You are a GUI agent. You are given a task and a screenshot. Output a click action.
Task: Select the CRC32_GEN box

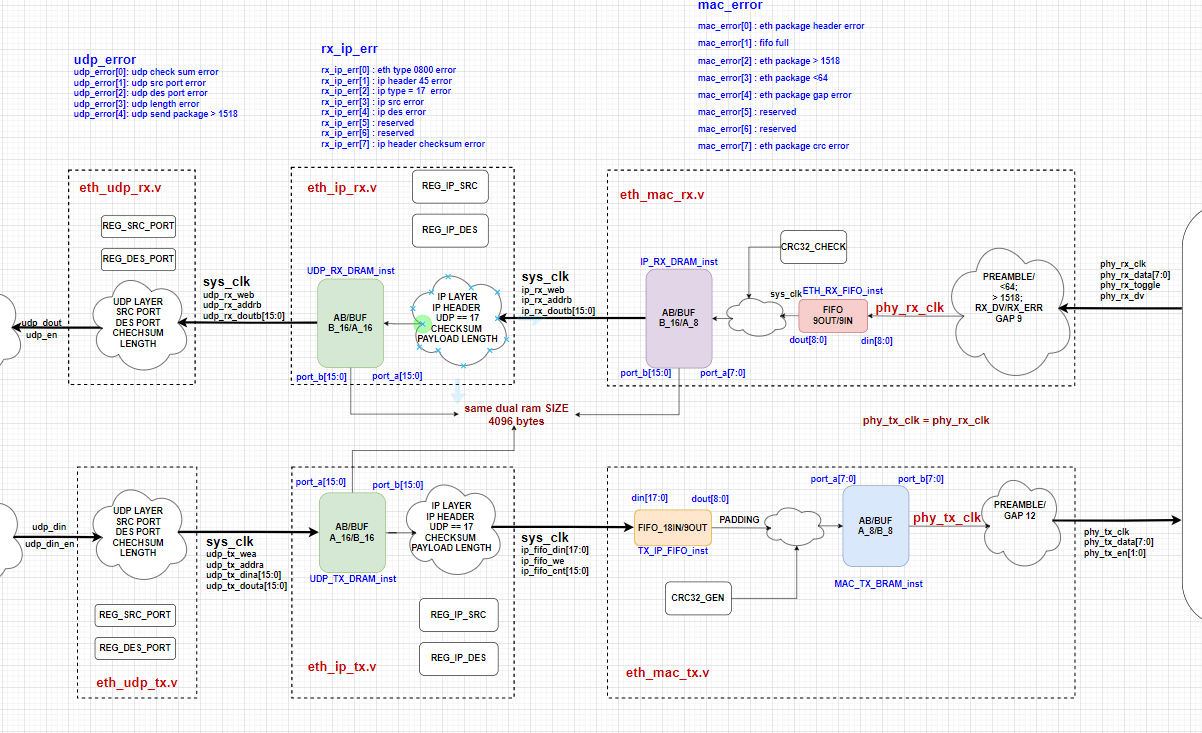[697, 598]
